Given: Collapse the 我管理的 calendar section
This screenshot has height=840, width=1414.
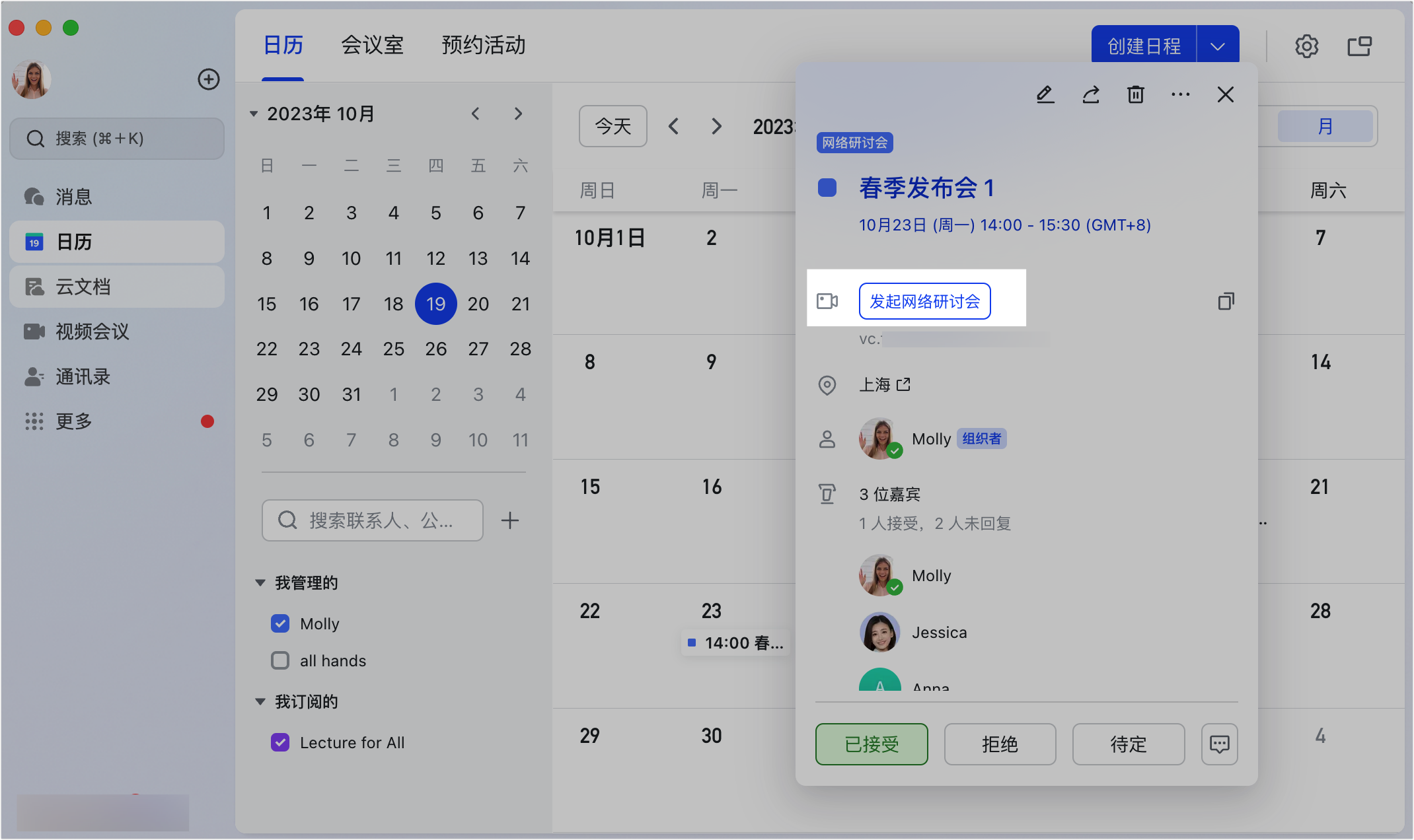Looking at the screenshot, I should (x=260, y=582).
